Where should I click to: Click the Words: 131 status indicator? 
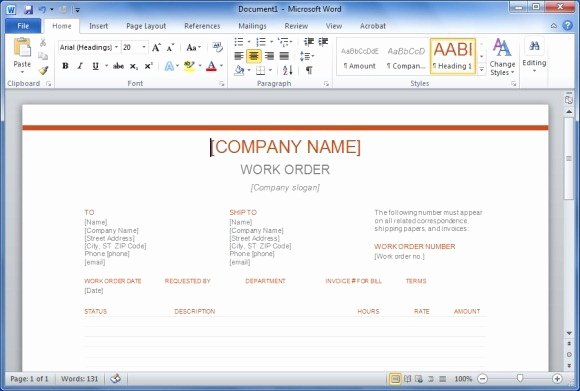coord(80,379)
